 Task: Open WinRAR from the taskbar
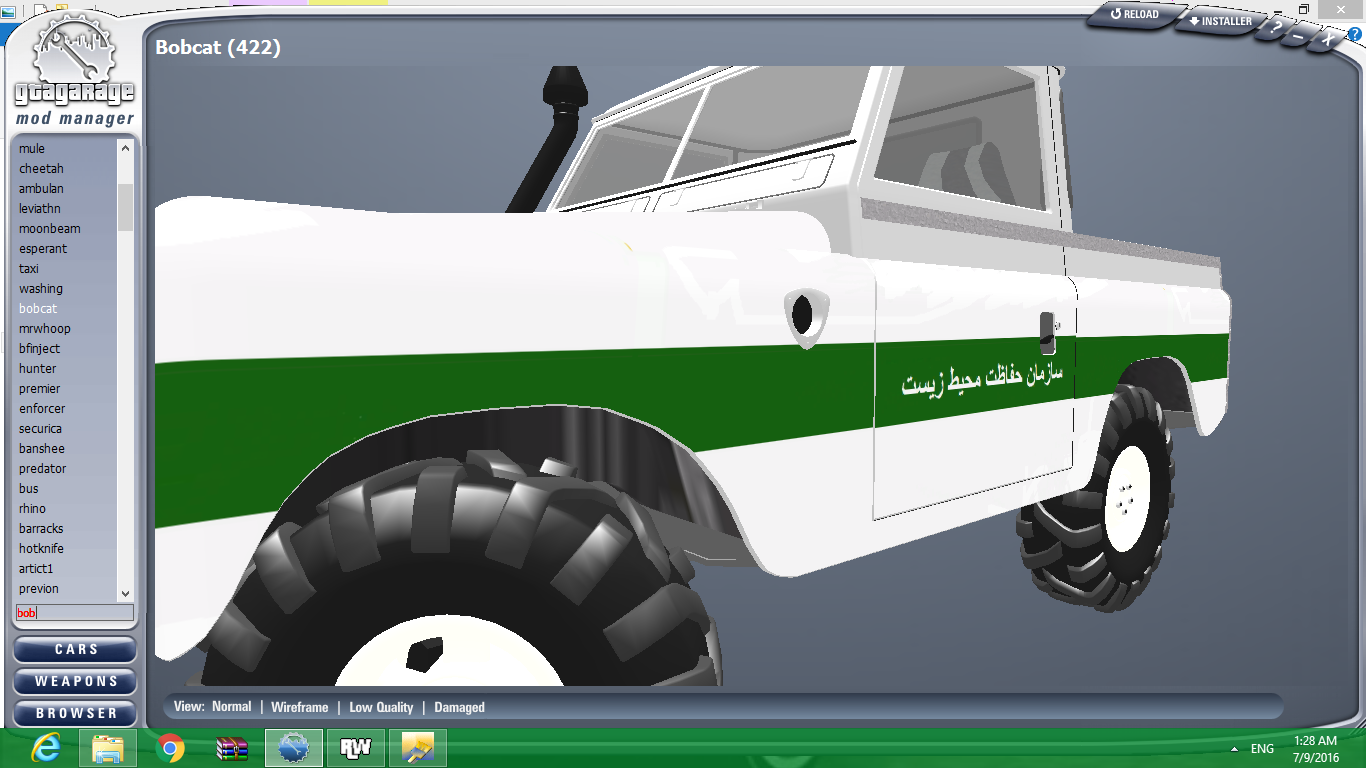point(232,748)
